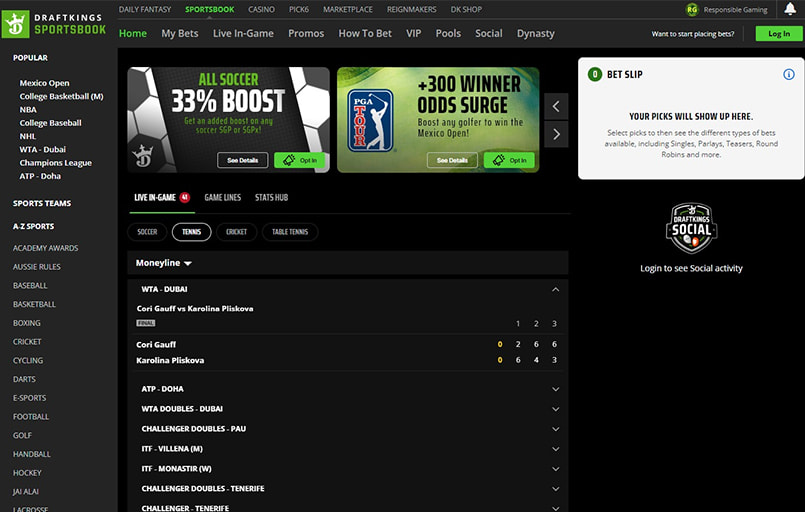
Task: Open ATP - Doha in the Popular list
Action: (40, 176)
